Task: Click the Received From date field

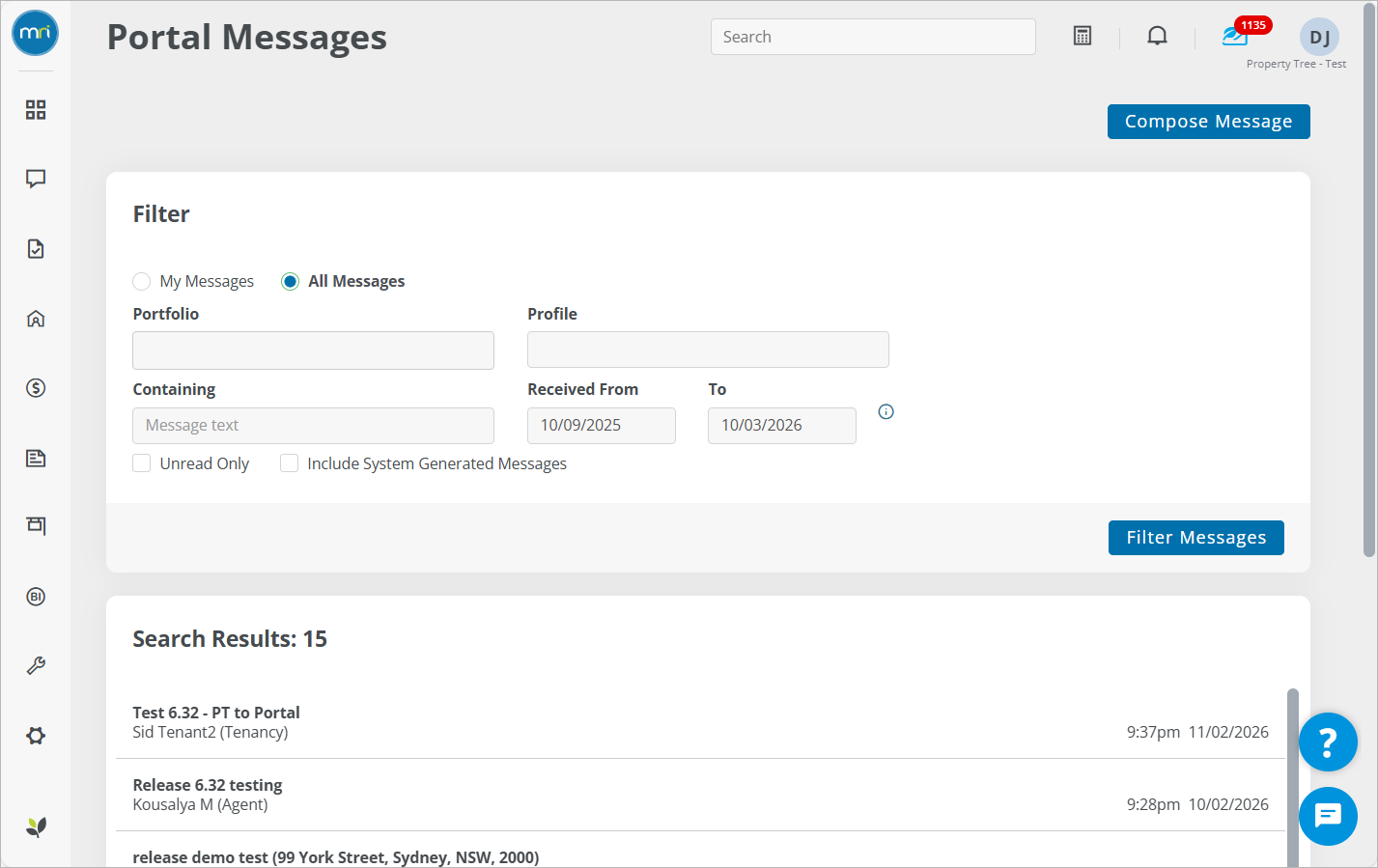Action: click(x=602, y=426)
